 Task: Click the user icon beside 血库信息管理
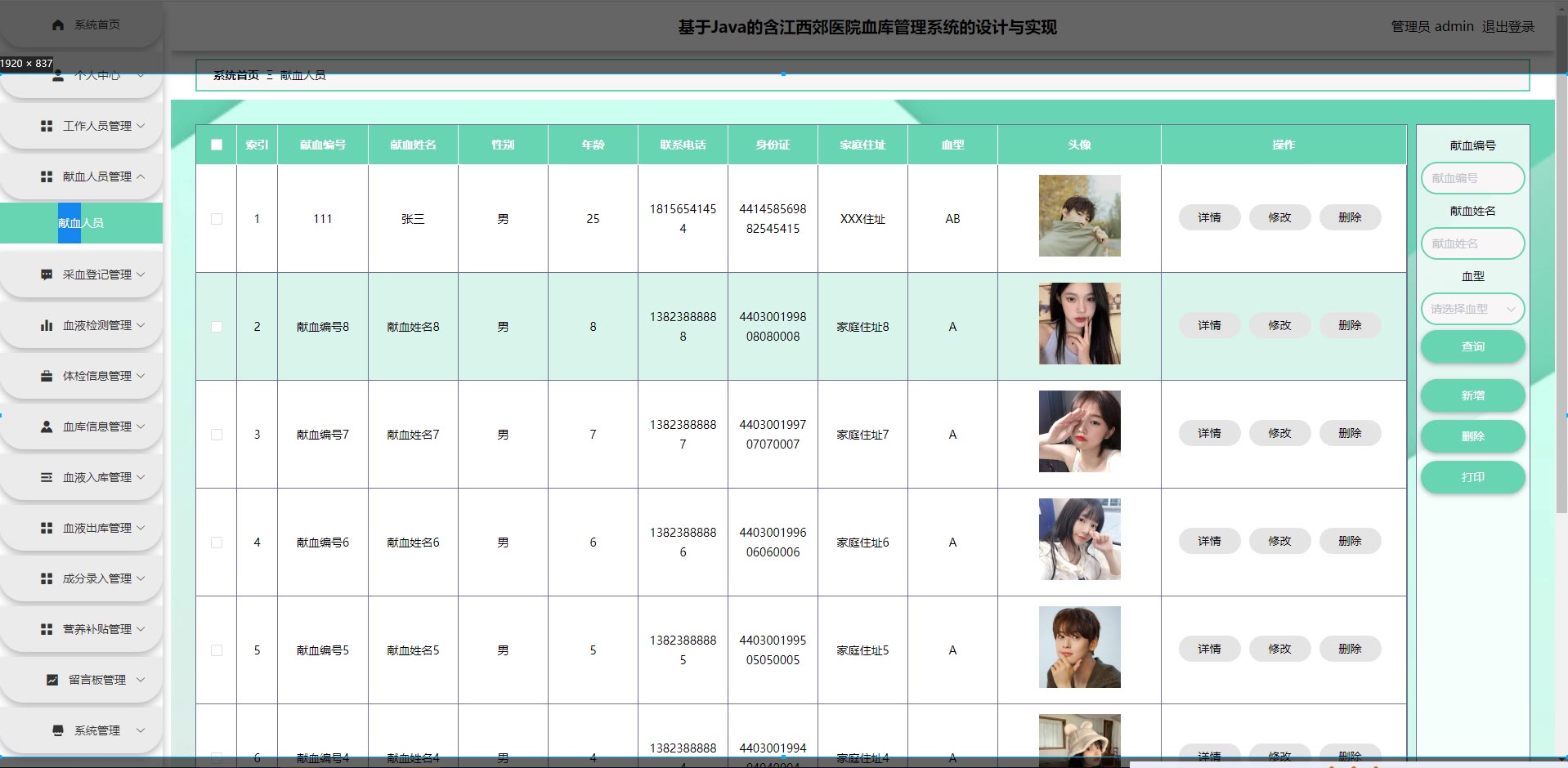tap(47, 426)
